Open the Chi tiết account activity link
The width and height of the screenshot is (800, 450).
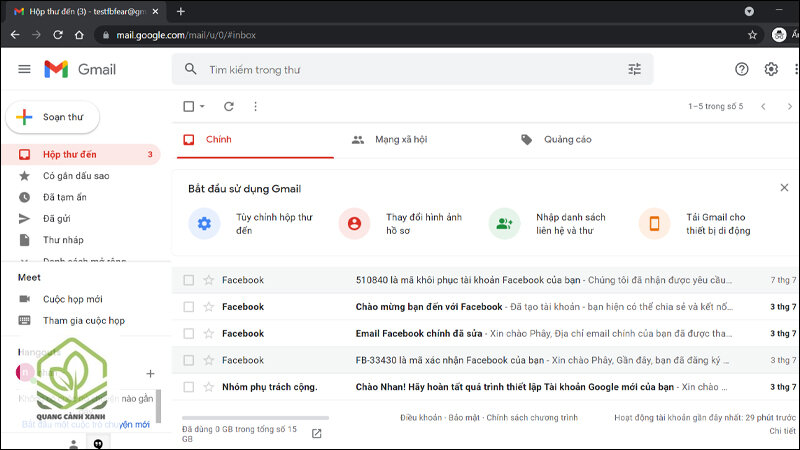782,431
